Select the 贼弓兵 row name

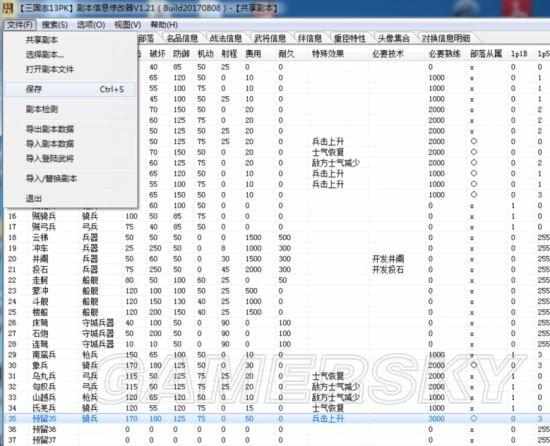pos(44,227)
